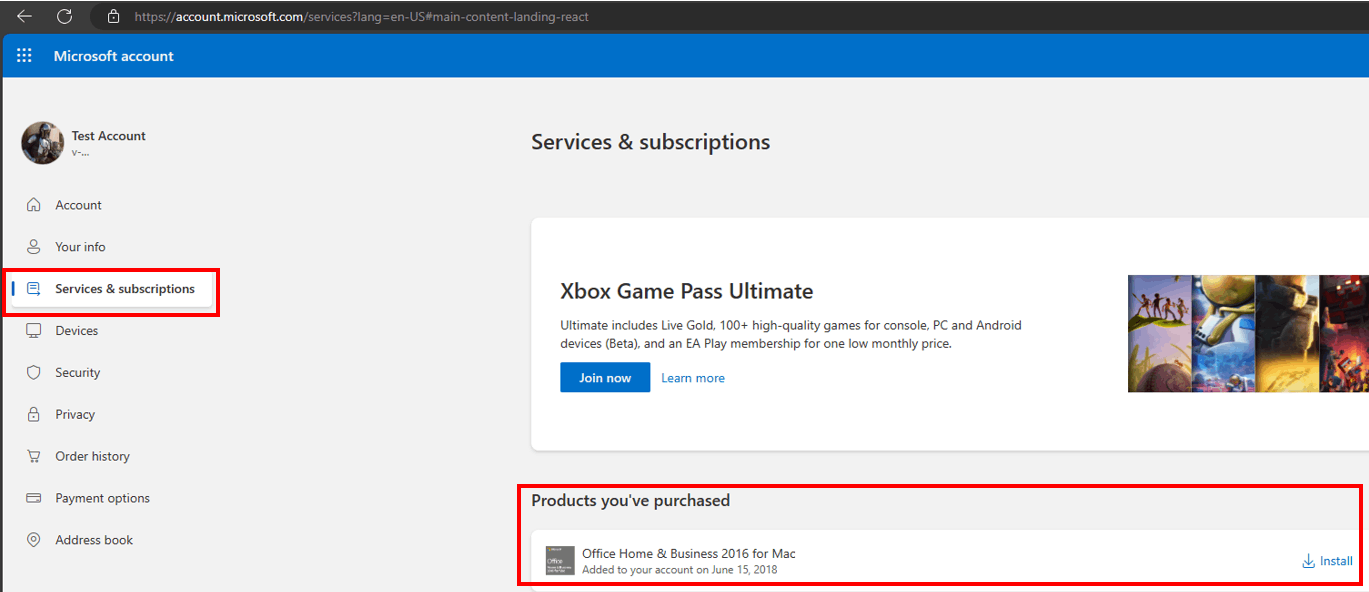Click the Your info person icon
This screenshot has width=1369, height=592.
tap(34, 247)
